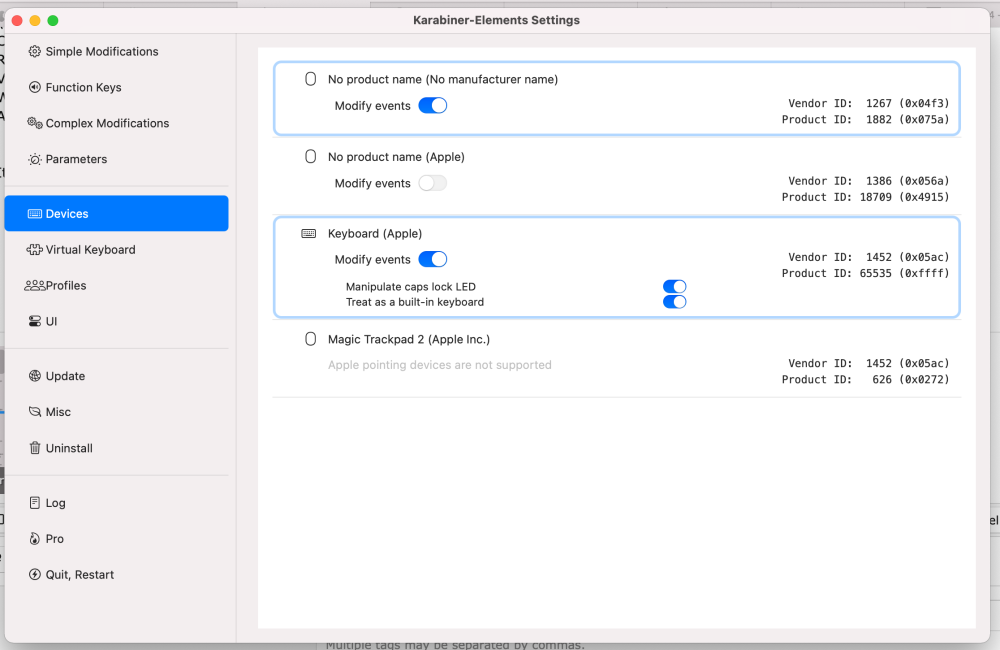1000x650 pixels.
Task: Click the mouse icon beside Magic Trackpad 2
Action: (x=310, y=339)
